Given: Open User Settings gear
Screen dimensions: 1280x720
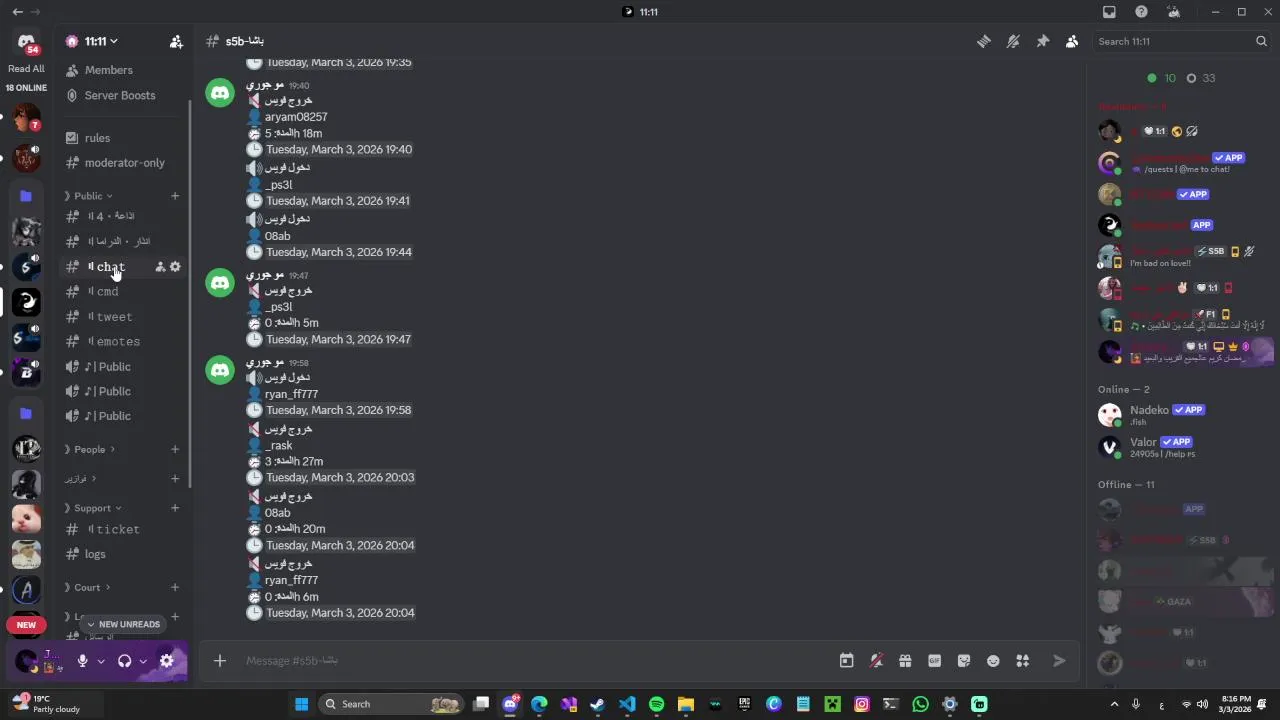Looking at the screenshot, I should pyautogui.click(x=167, y=661).
